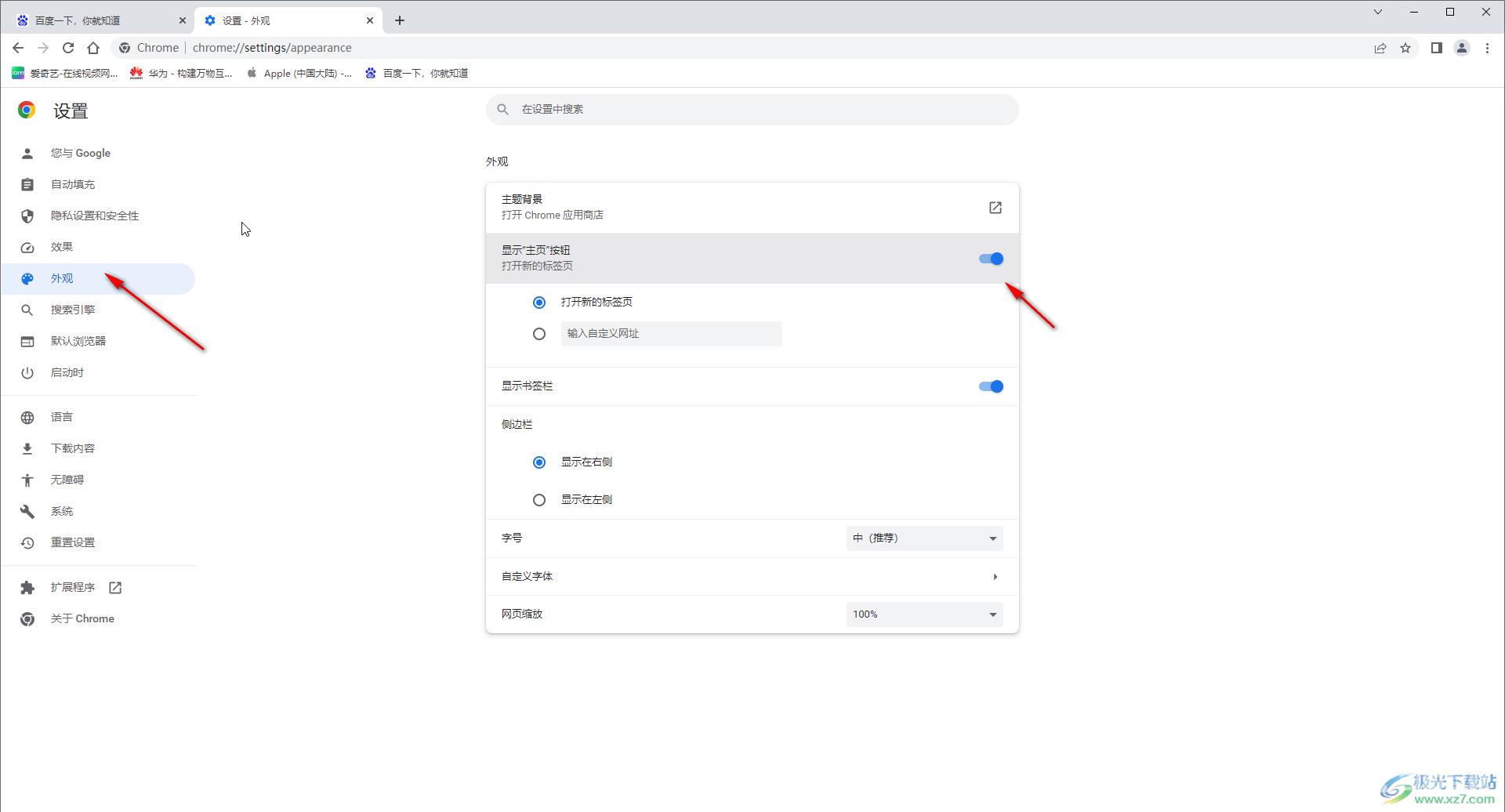The height and width of the screenshot is (812, 1505).
Task: Open 隐私设置和安全性 section
Action: pos(98,216)
